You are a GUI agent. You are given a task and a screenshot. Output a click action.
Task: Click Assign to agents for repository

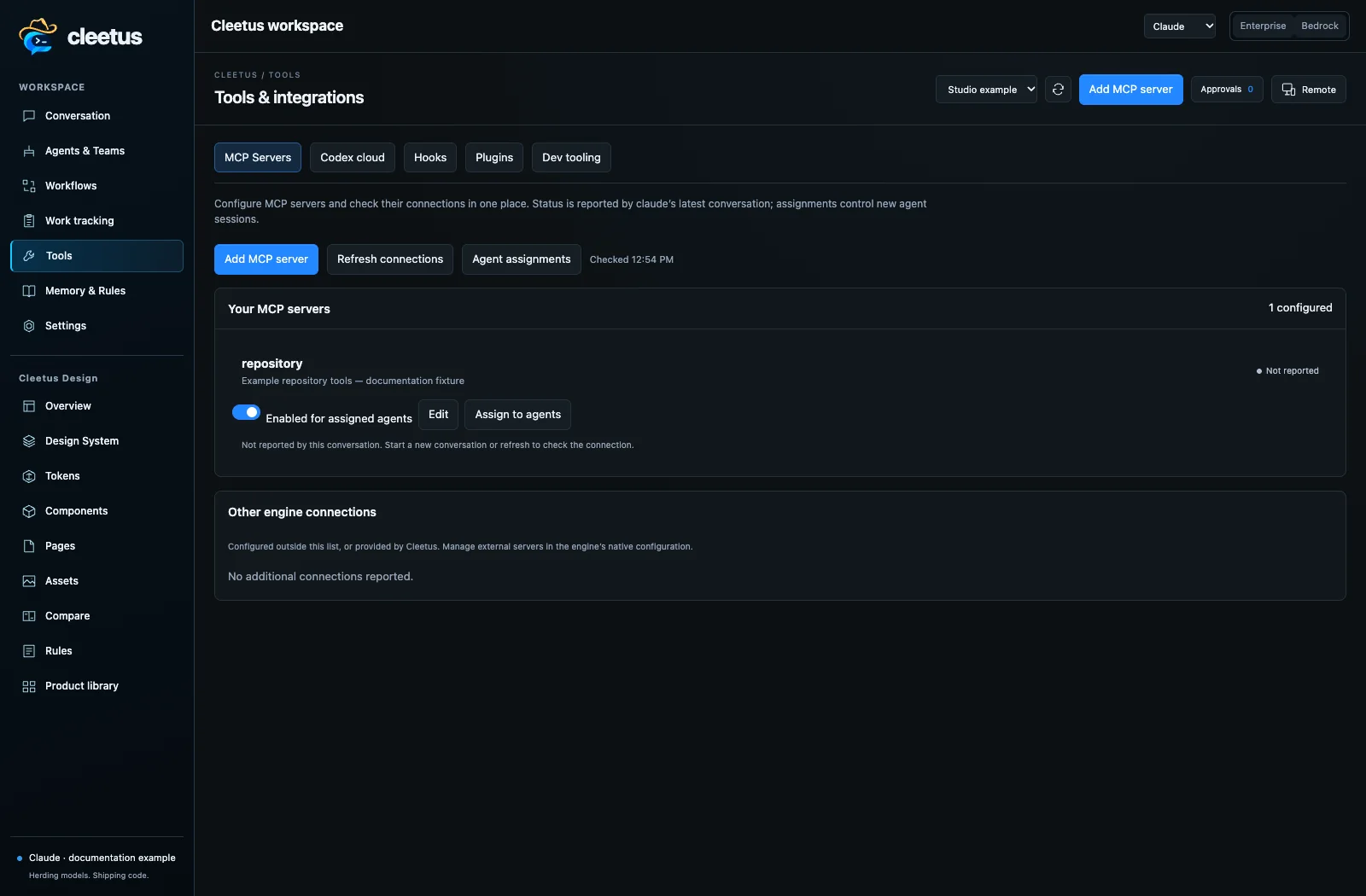tap(518, 415)
